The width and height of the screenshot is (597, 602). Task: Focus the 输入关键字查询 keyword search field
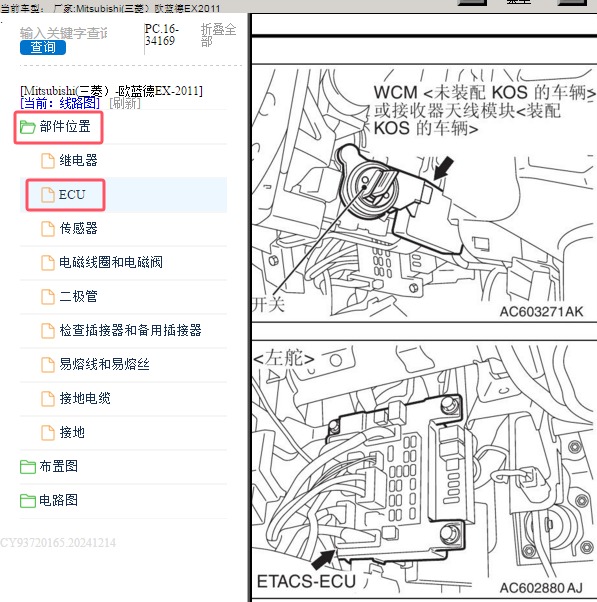click(64, 33)
